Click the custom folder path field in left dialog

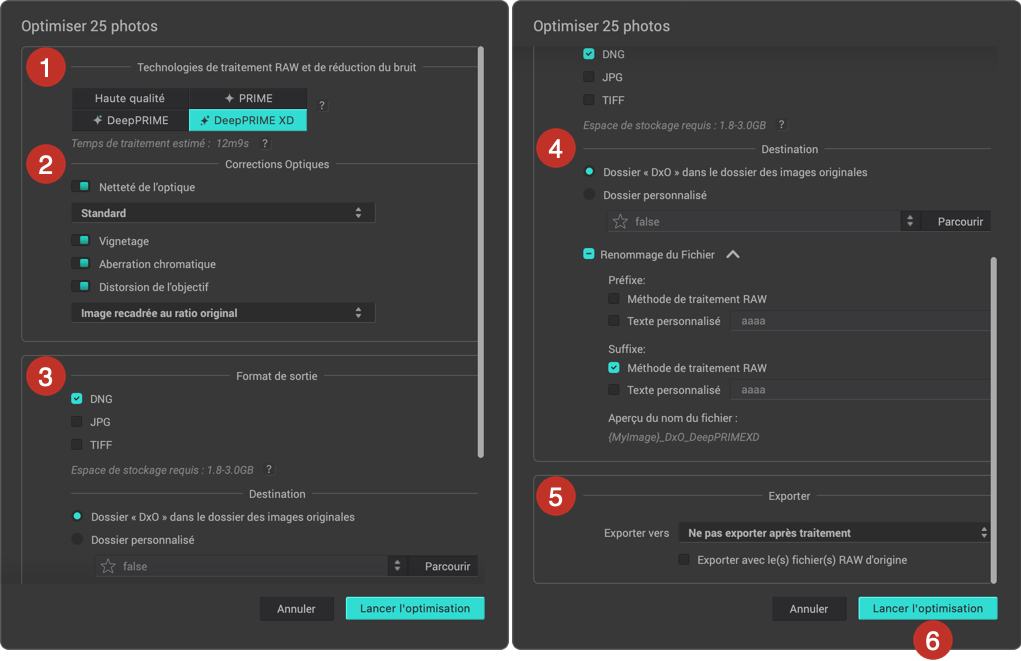(242, 567)
